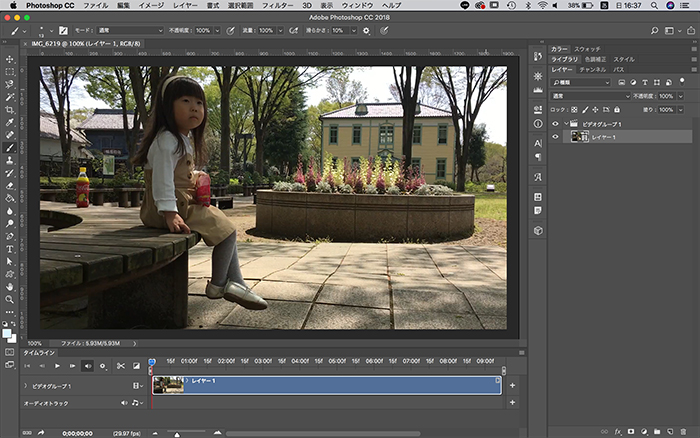Select the Magic Wand tool
This screenshot has width=700, height=438.
coord(9,97)
